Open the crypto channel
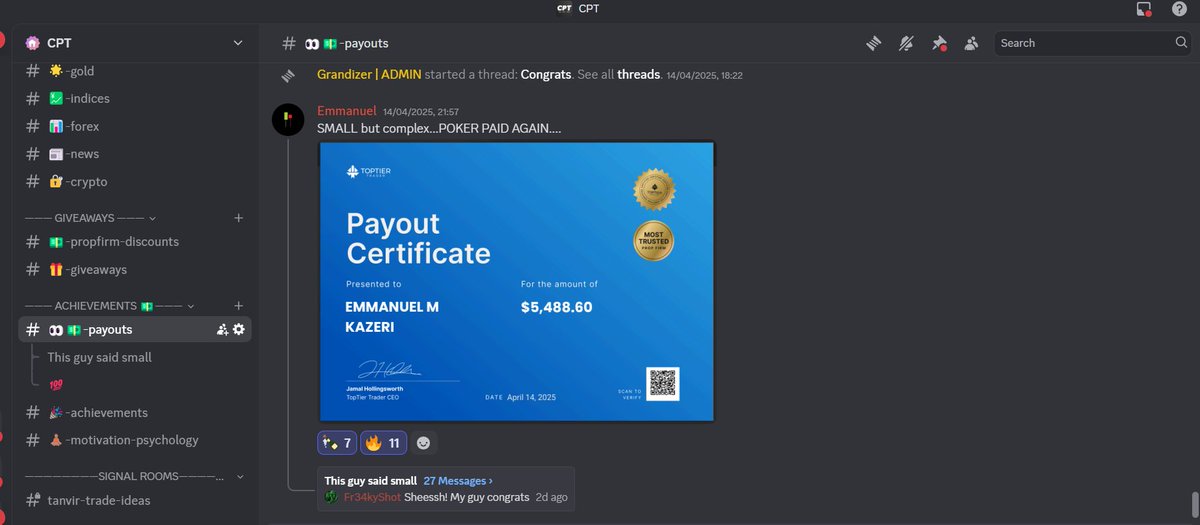Screen dimensions: 1200x525 click(x=135, y=182)
